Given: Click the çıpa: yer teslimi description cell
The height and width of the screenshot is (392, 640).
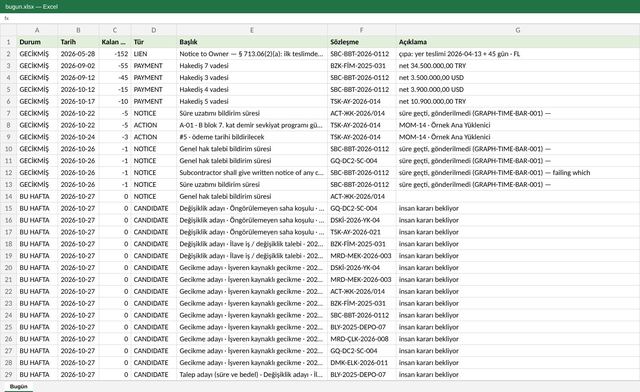Looking at the screenshot, I should click(518, 54).
